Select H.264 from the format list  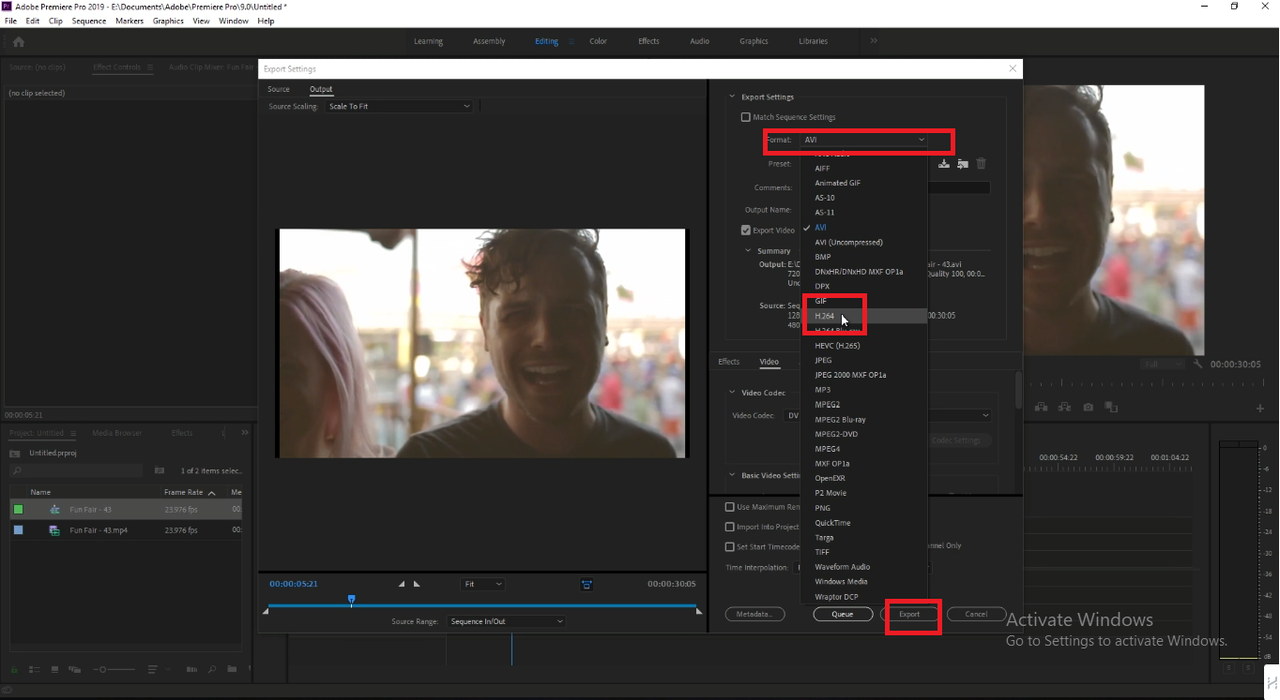click(862, 316)
